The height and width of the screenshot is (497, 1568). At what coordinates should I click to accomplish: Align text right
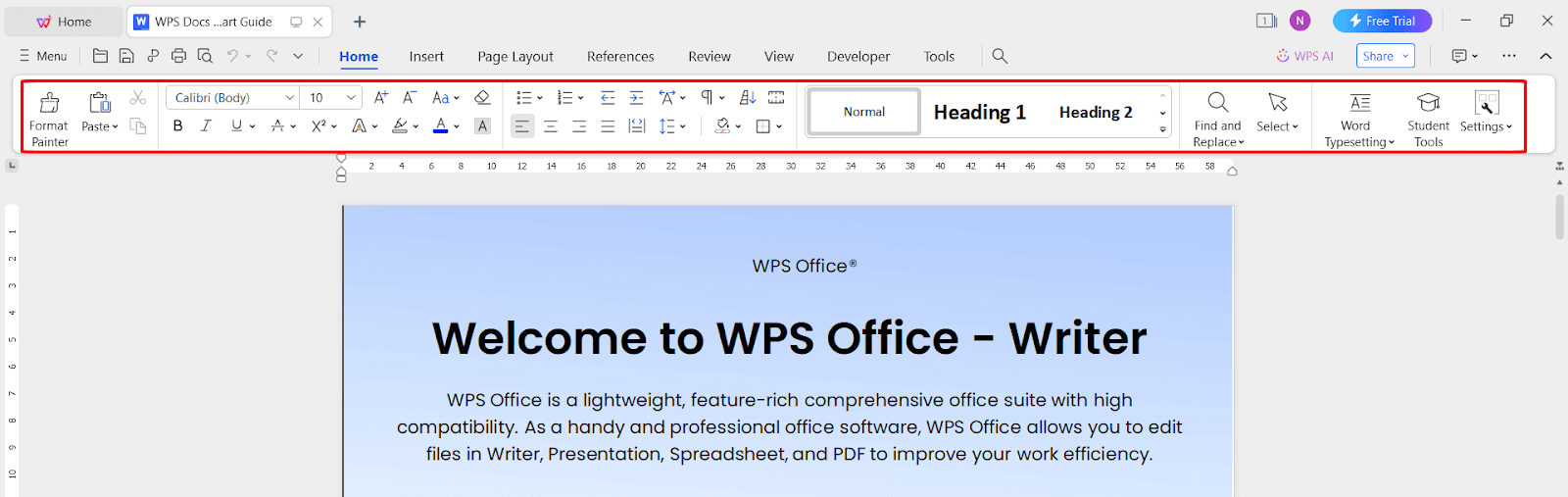click(x=579, y=125)
